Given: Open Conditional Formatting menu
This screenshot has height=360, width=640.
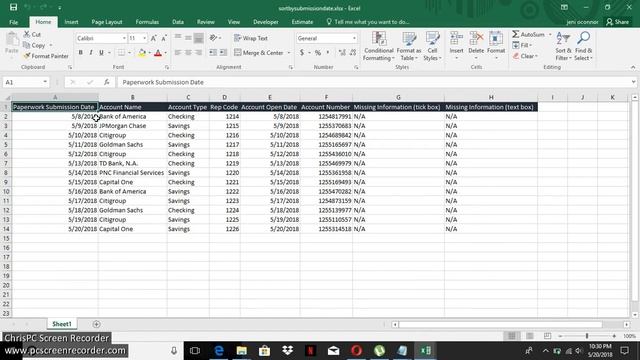Looking at the screenshot, I should tap(379, 46).
